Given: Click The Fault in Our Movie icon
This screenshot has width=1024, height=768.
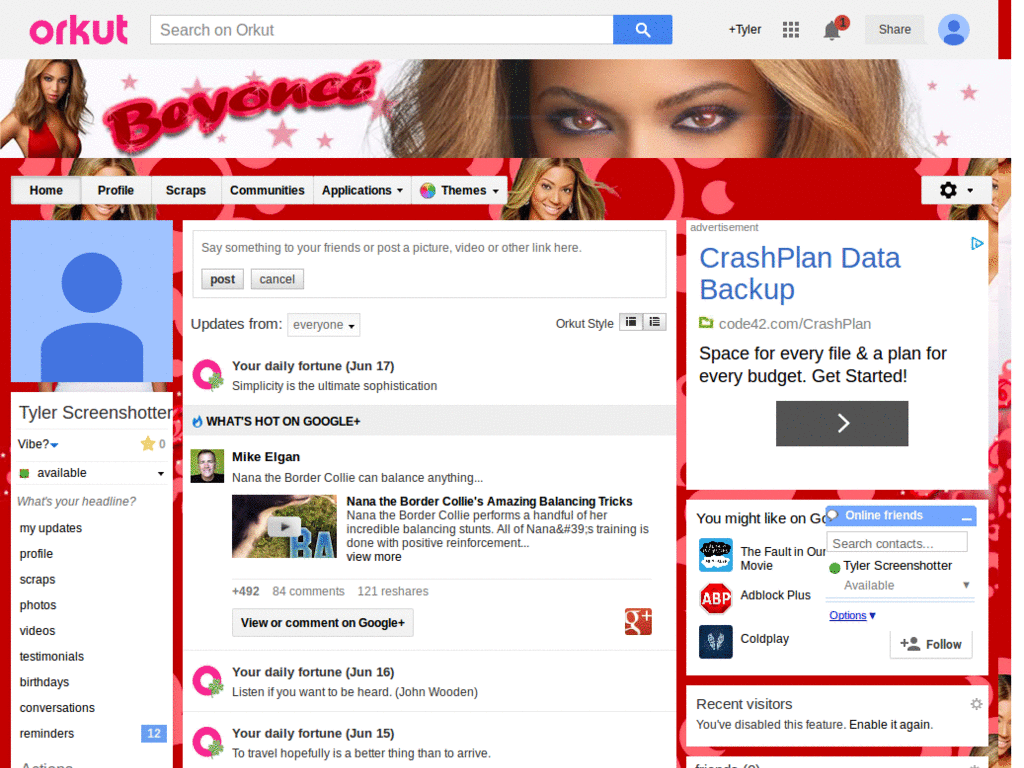Looking at the screenshot, I should tap(716, 555).
